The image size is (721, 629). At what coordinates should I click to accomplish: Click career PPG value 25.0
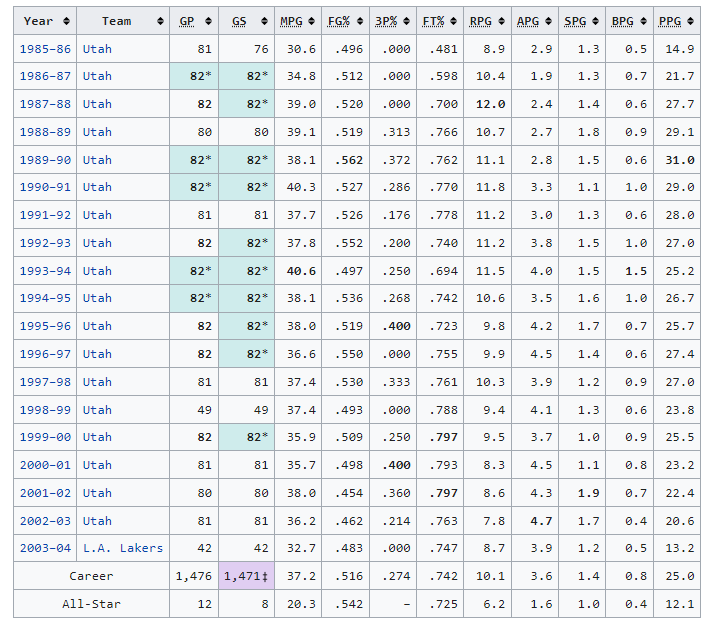[680, 576]
